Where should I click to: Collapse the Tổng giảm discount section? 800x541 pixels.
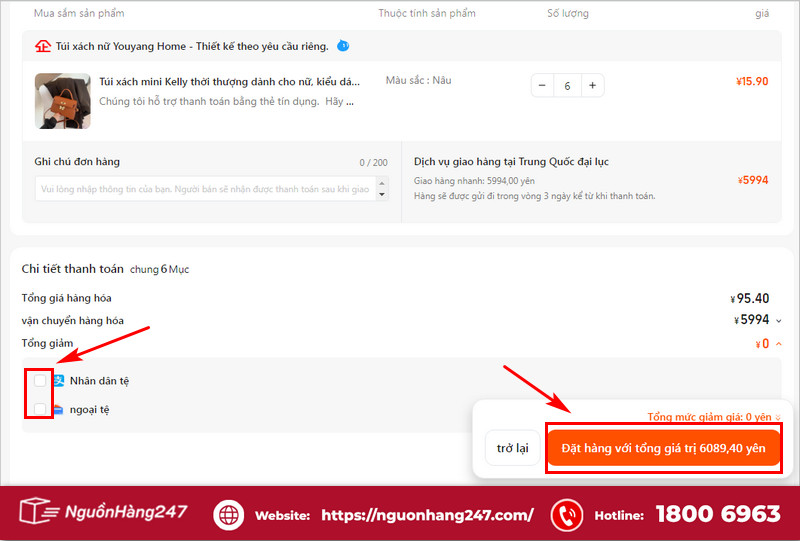(778, 344)
